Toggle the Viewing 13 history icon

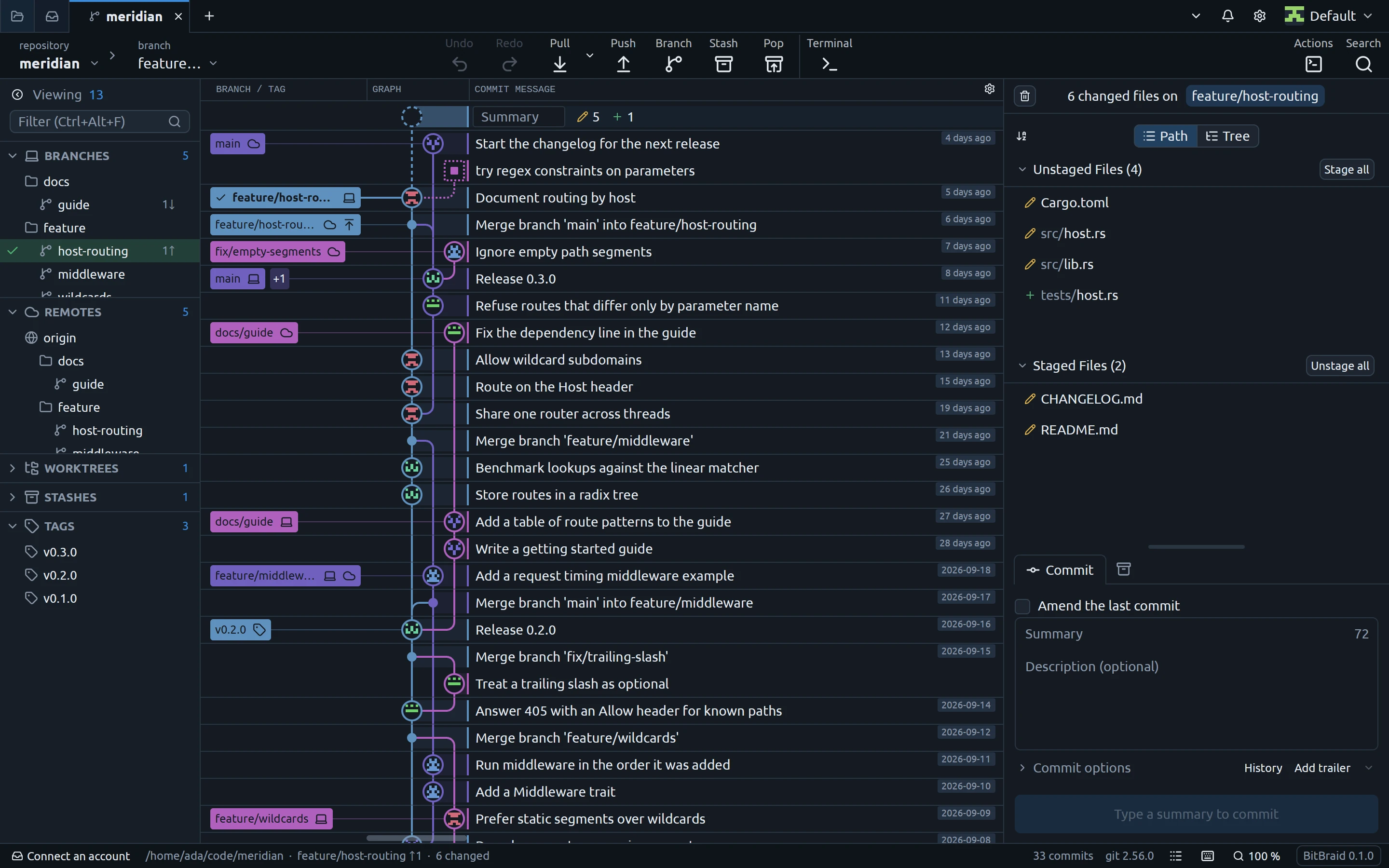pos(17,95)
